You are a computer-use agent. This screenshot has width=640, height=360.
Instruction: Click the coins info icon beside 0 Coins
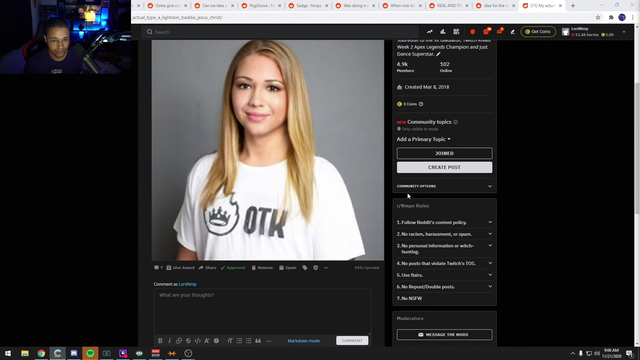click(x=421, y=104)
